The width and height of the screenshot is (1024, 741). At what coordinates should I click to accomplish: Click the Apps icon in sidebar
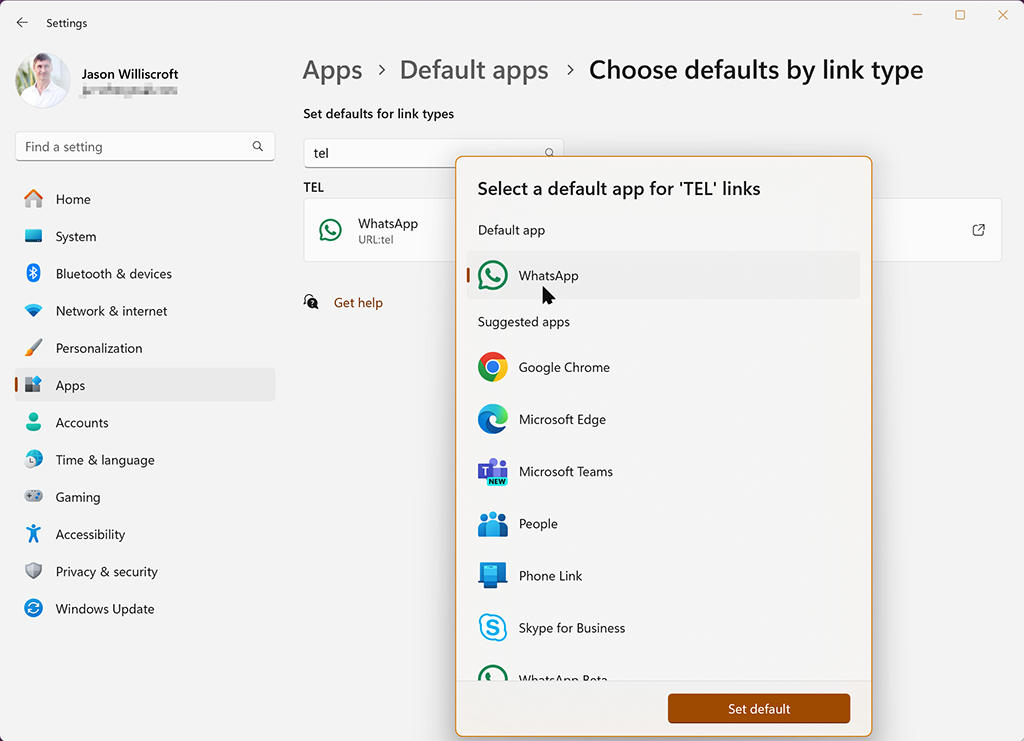33,385
